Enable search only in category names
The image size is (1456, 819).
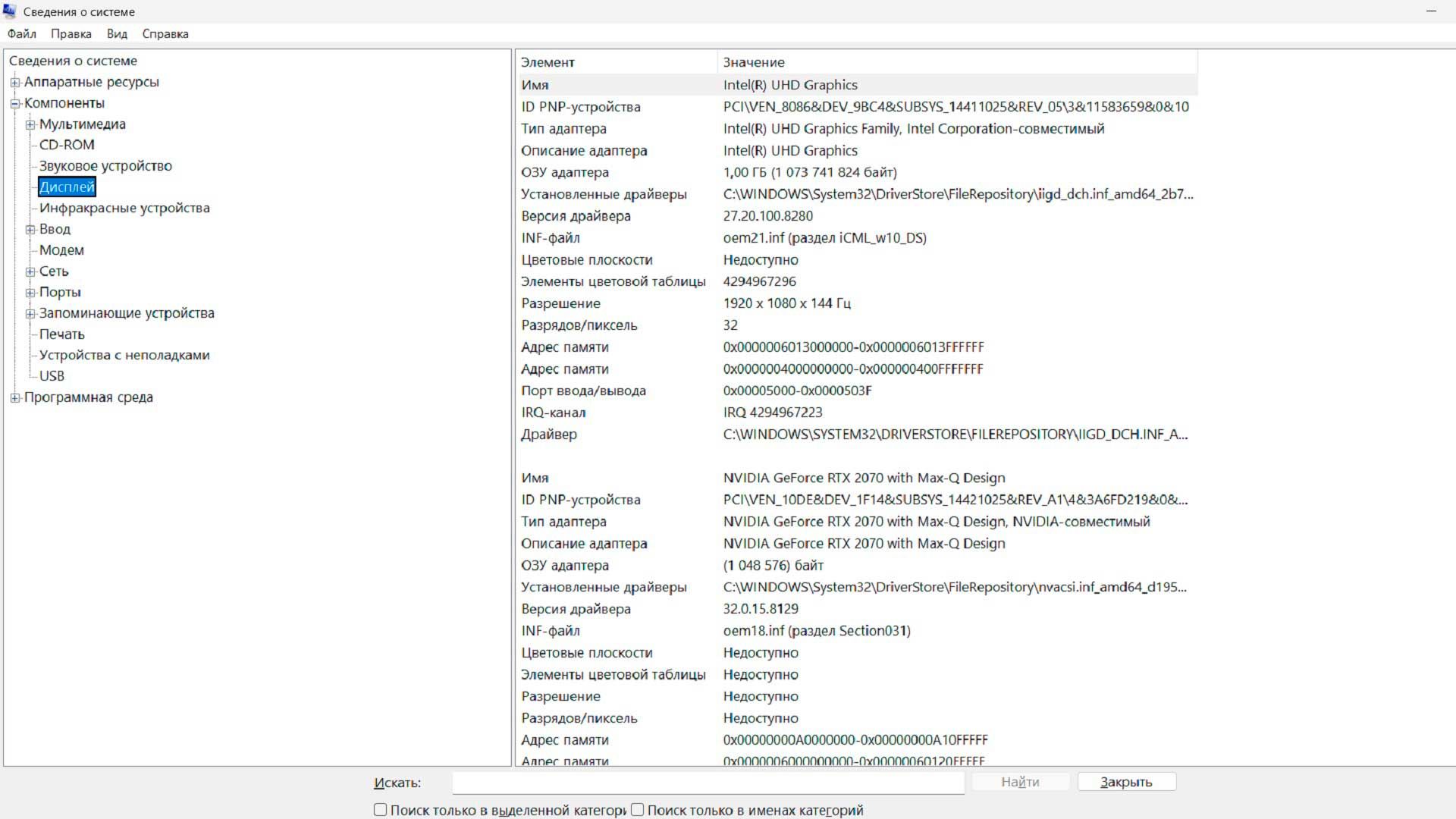point(635,810)
